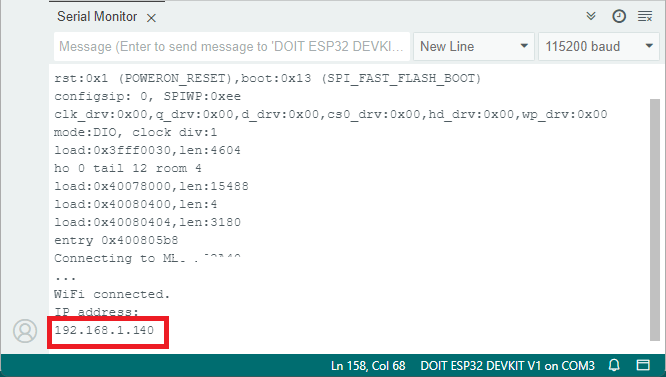Image resolution: width=666 pixels, height=377 pixels.
Task: Click the 'rst:0x1 (POWERON_RESET)' output line
Action: 268,79
